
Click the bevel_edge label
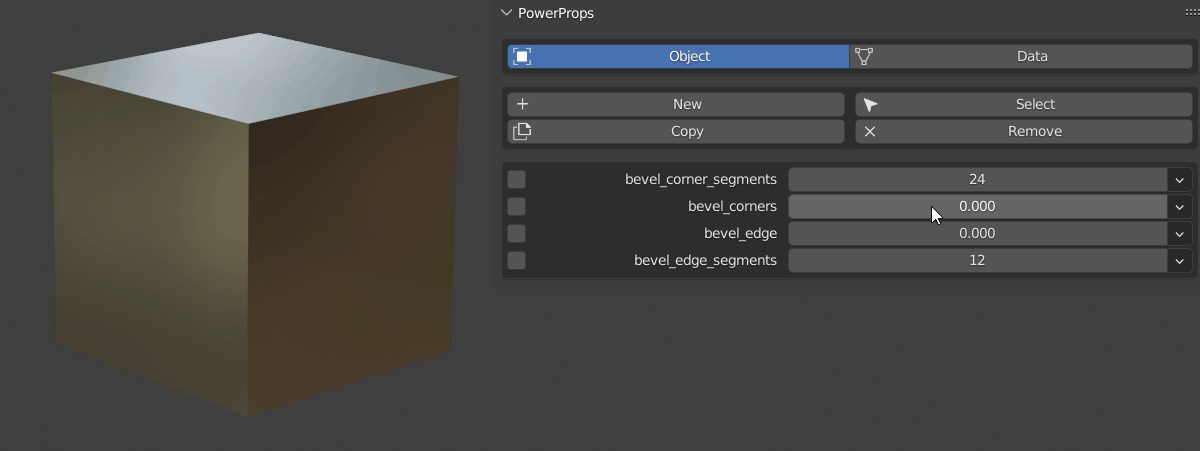point(740,233)
